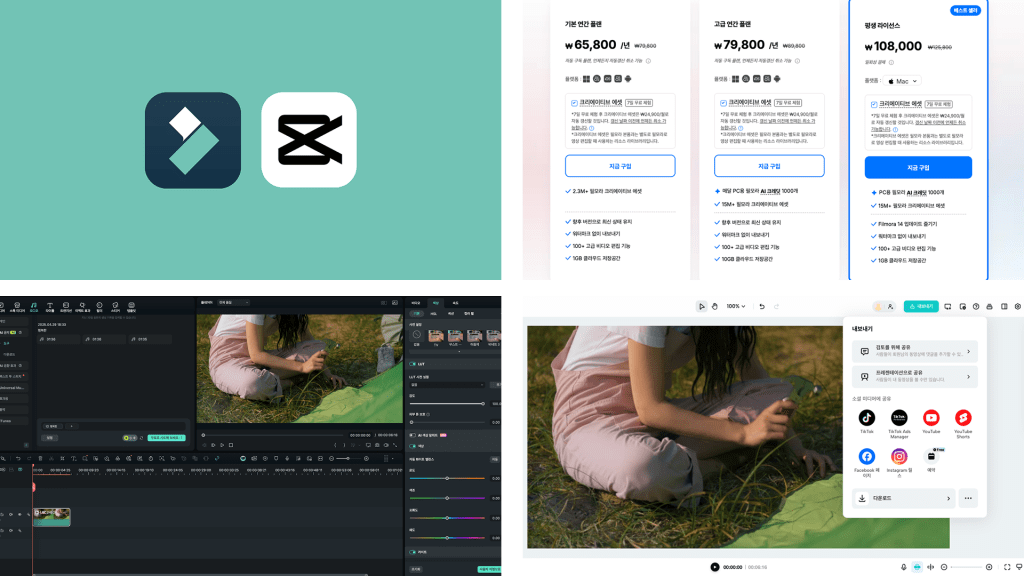
Task: Click the teal export button in CapCut
Action: pos(921,306)
